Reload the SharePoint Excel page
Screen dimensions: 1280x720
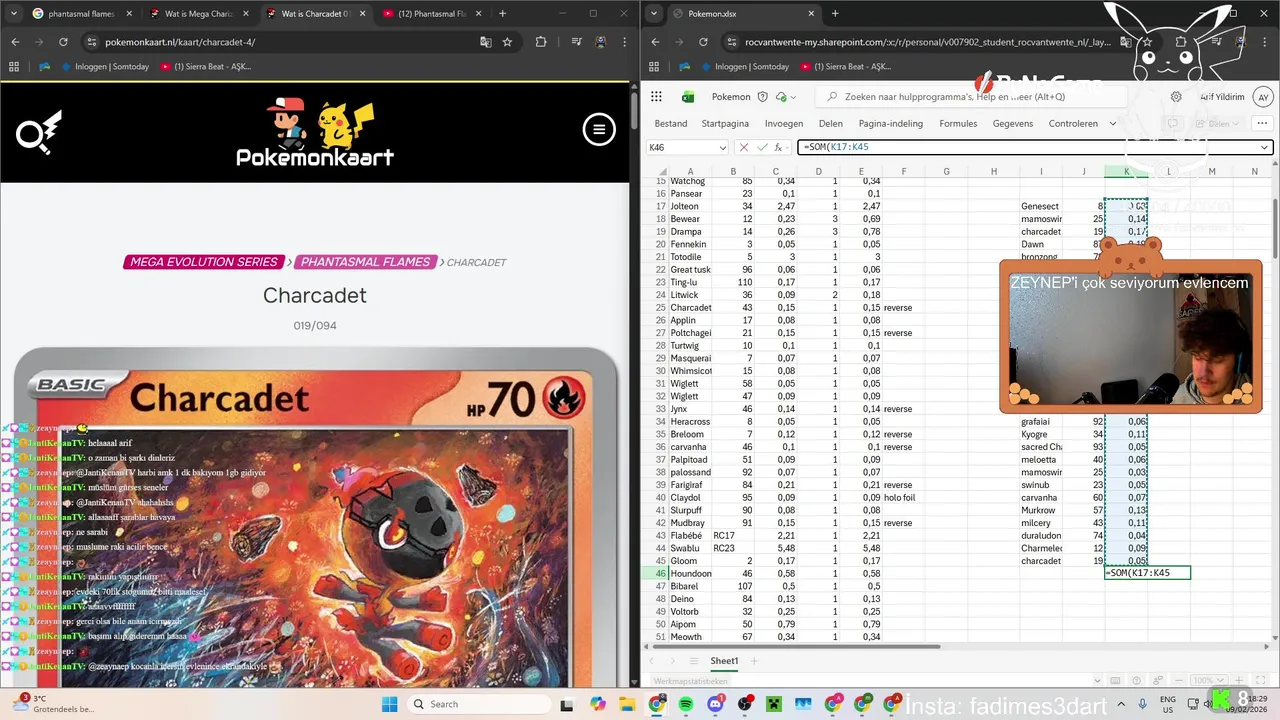point(703,42)
